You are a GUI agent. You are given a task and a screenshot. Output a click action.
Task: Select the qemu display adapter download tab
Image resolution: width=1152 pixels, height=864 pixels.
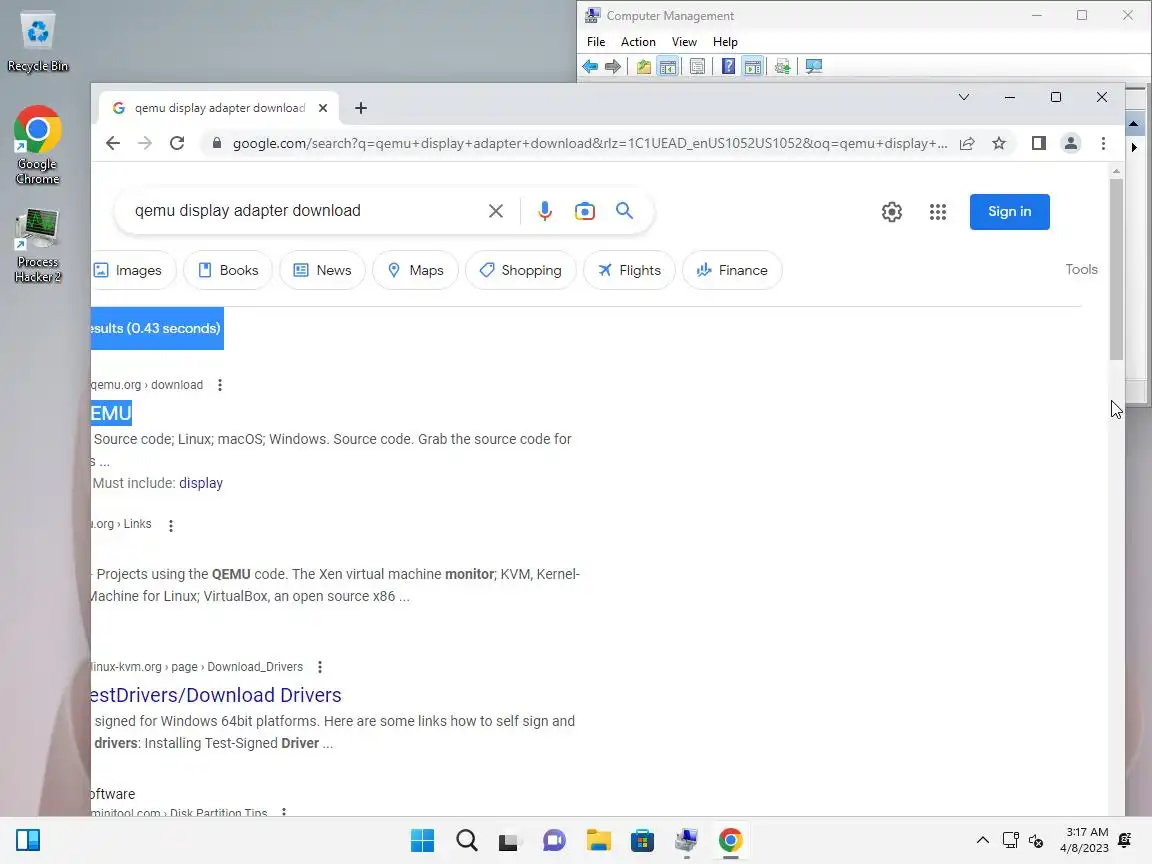[x=218, y=108]
